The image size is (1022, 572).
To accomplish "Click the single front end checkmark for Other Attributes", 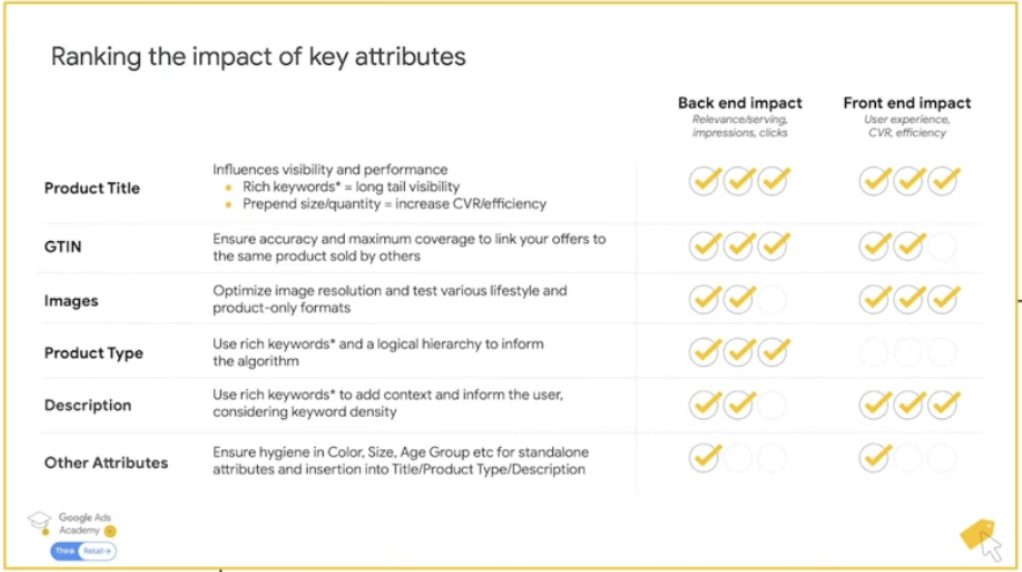I will (875, 457).
